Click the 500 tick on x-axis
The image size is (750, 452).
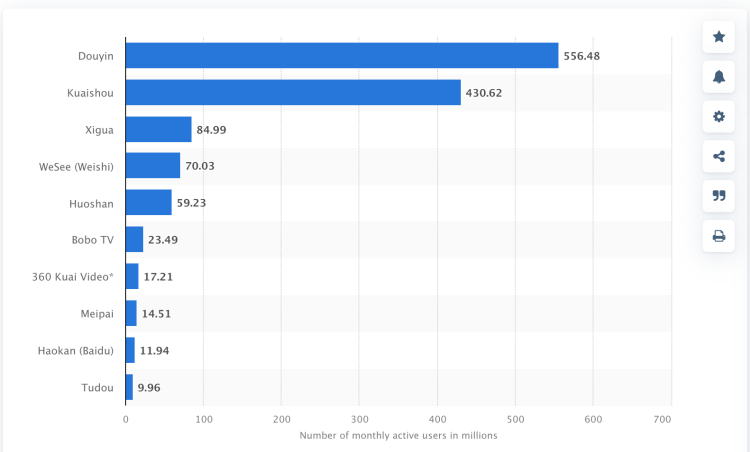point(516,419)
